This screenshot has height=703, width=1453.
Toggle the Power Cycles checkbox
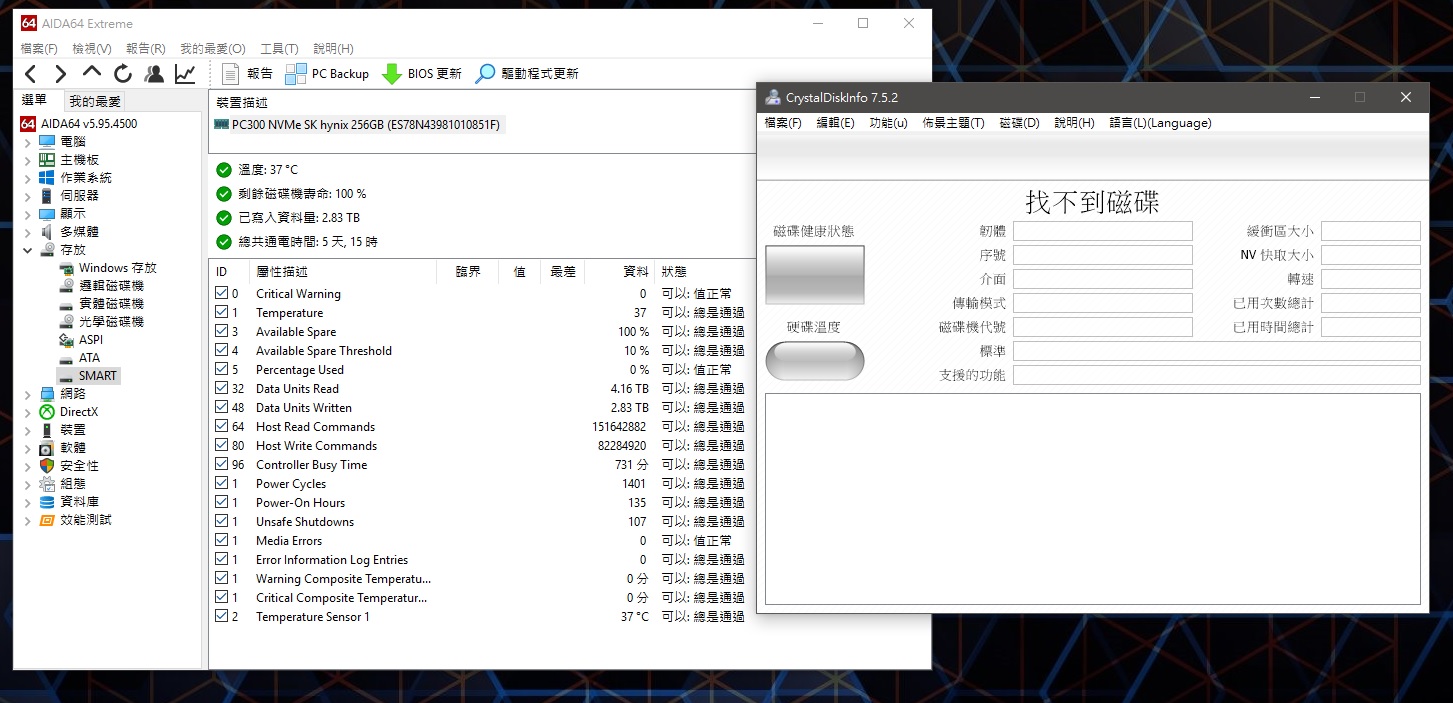click(222, 484)
